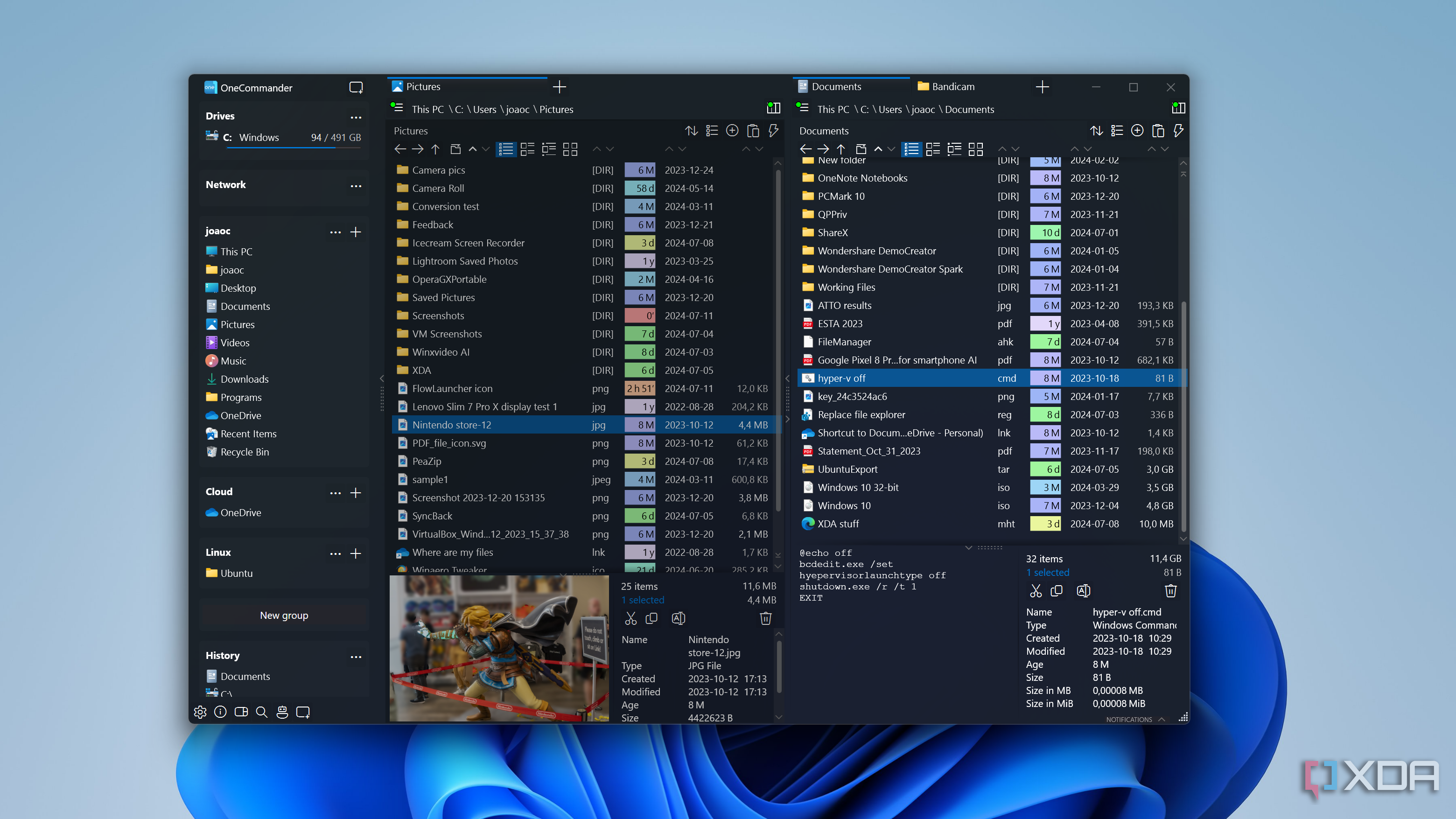Select the Documents tab
The width and height of the screenshot is (1456, 819).
coord(851,86)
